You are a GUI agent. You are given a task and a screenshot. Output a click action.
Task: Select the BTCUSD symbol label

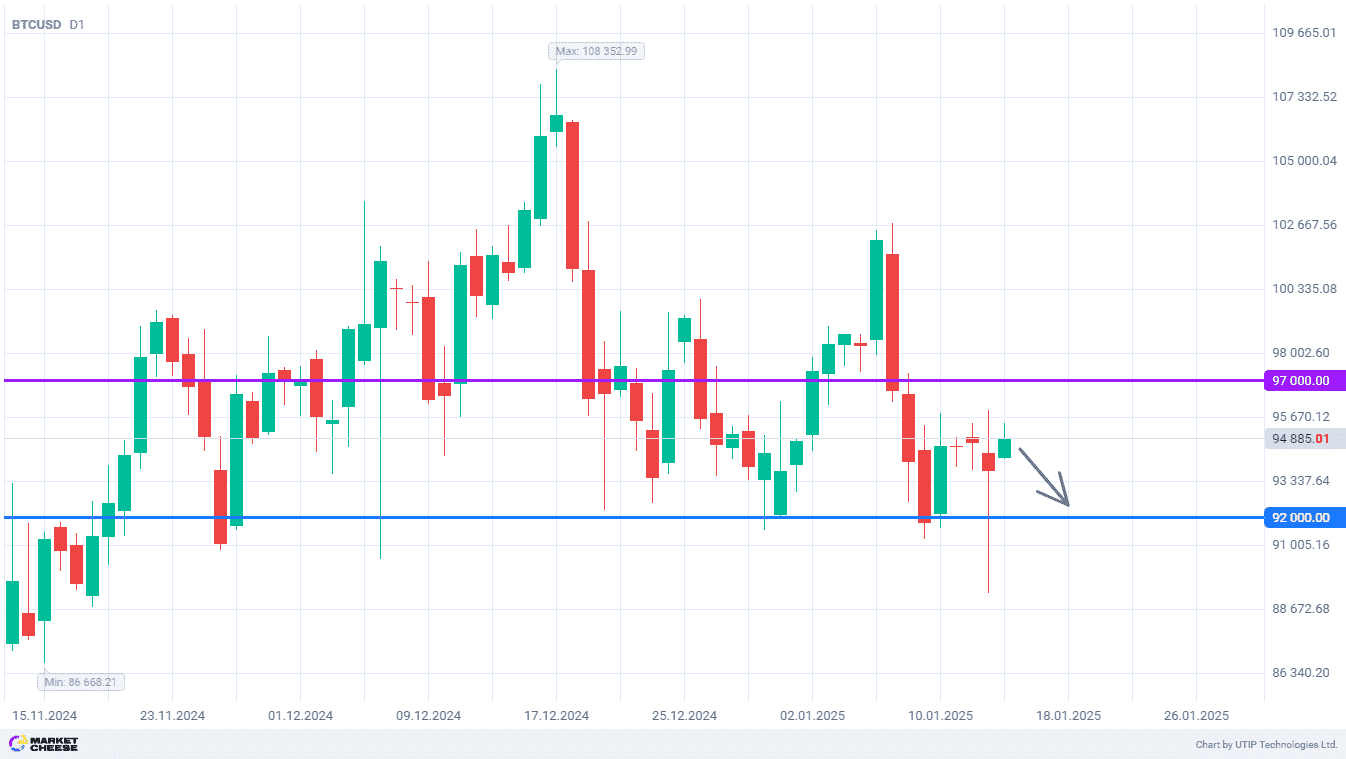coord(36,24)
